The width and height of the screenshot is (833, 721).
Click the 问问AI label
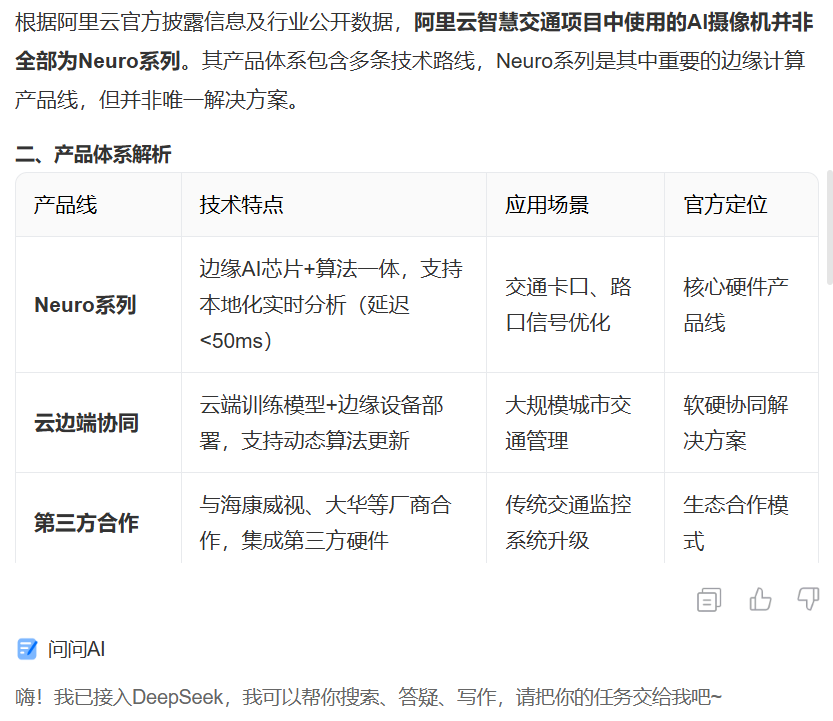click(x=76, y=649)
